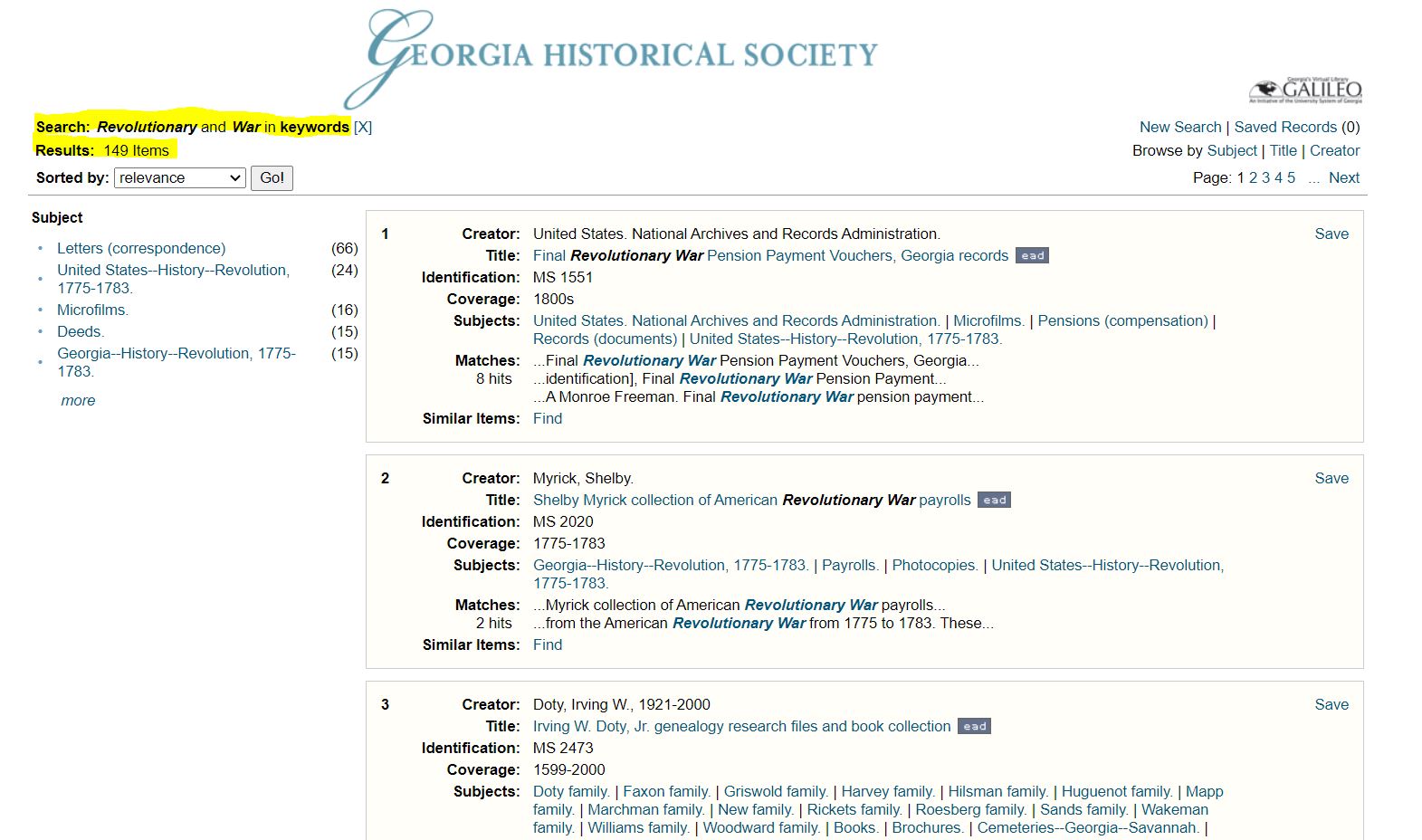Click the ead badge for Shelby Myrick collection
Viewport: 1422px width, 840px height.
(994, 501)
